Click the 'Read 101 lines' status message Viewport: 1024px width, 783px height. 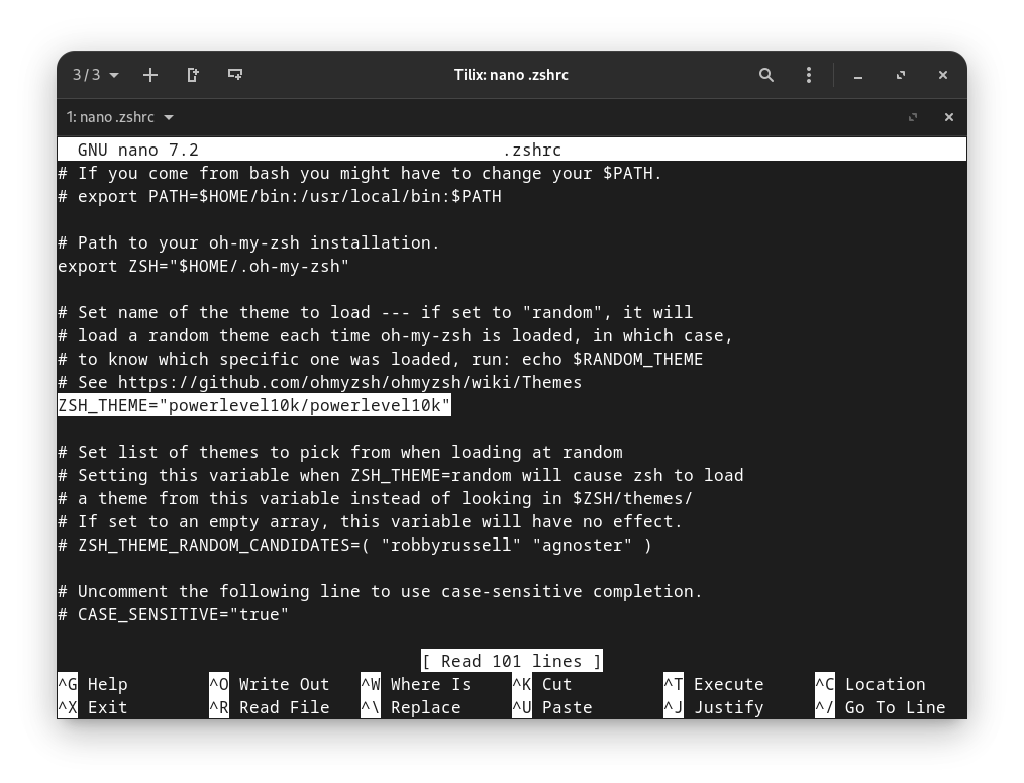click(x=511, y=662)
